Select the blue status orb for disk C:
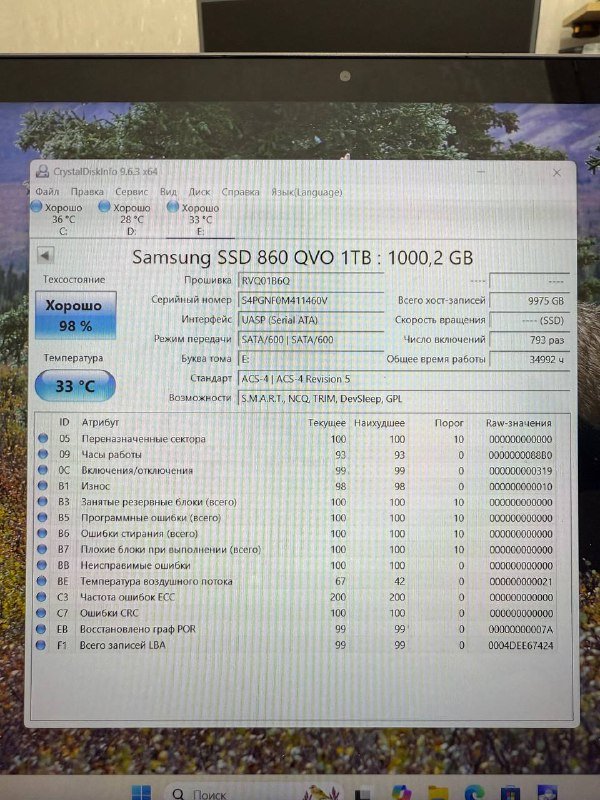This screenshot has height=800, width=600. (36, 207)
